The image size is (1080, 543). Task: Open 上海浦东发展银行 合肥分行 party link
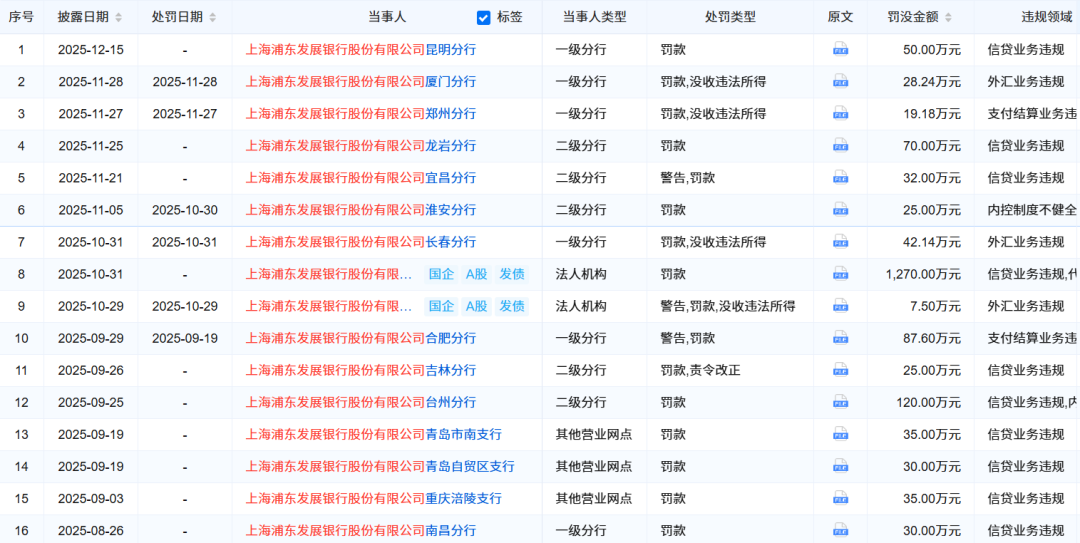(361, 338)
